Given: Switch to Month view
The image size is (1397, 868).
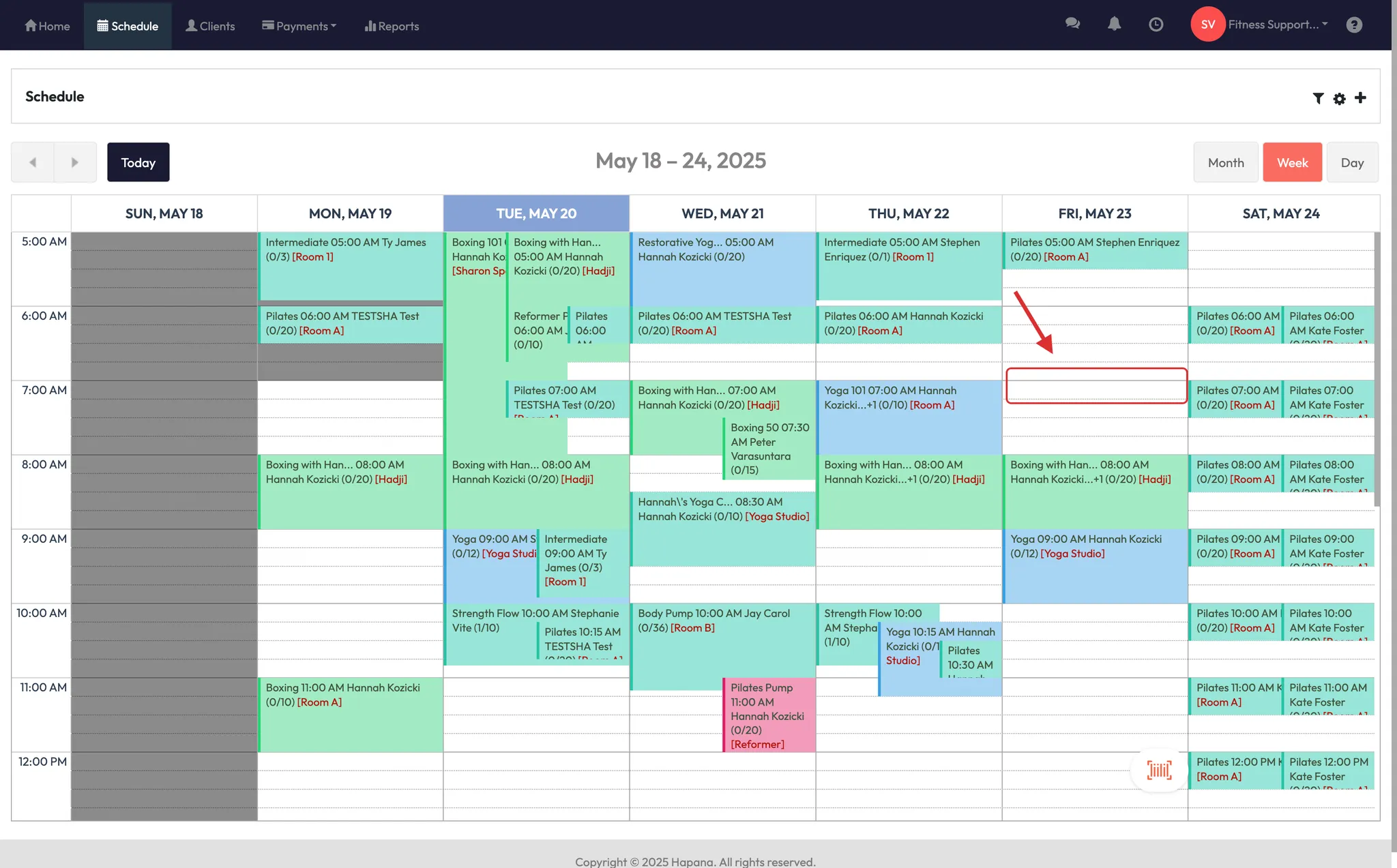Looking at the screenshot, I should click(1225, 162).
